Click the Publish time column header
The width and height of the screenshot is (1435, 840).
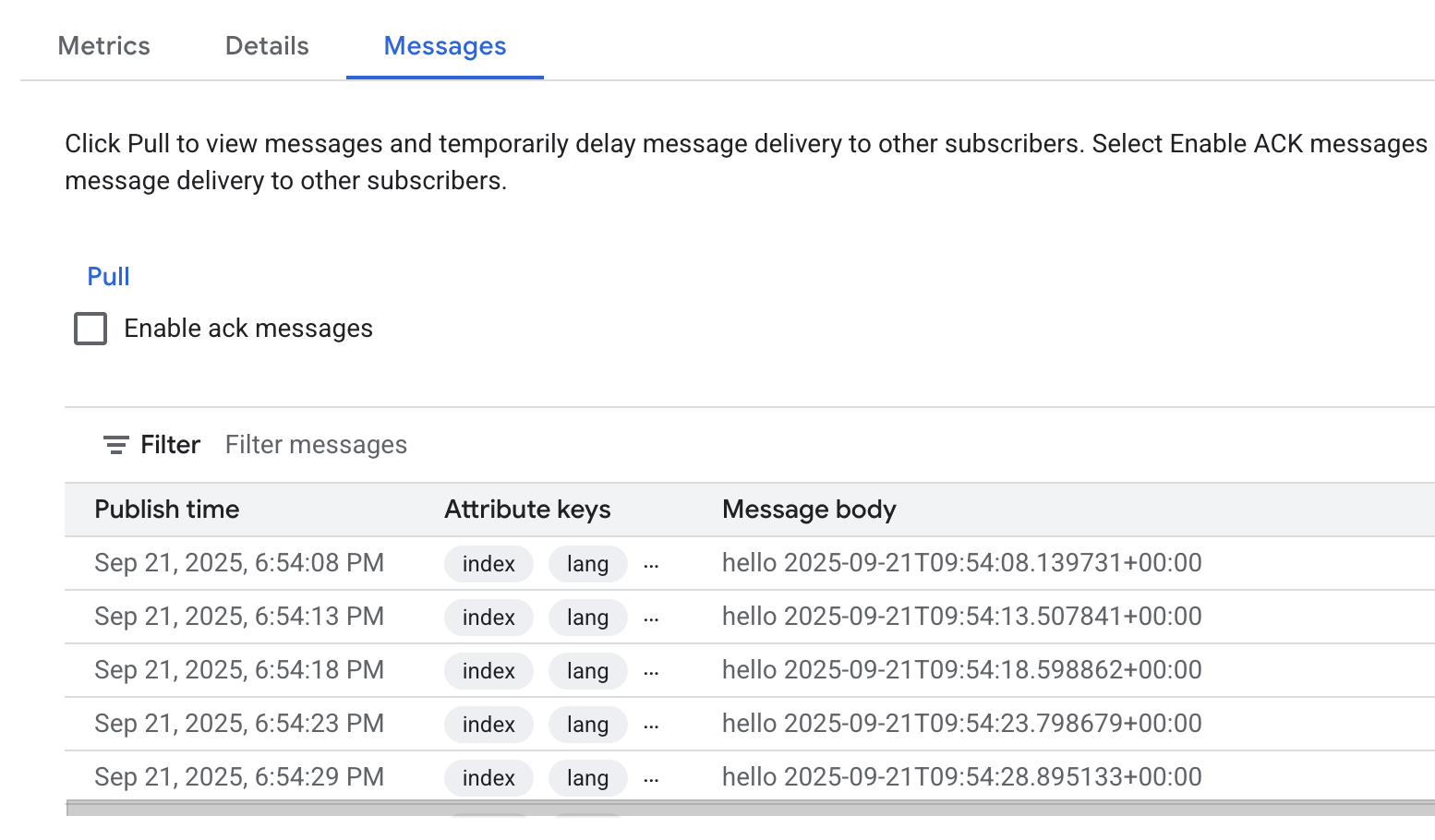(x=166, y=510)
